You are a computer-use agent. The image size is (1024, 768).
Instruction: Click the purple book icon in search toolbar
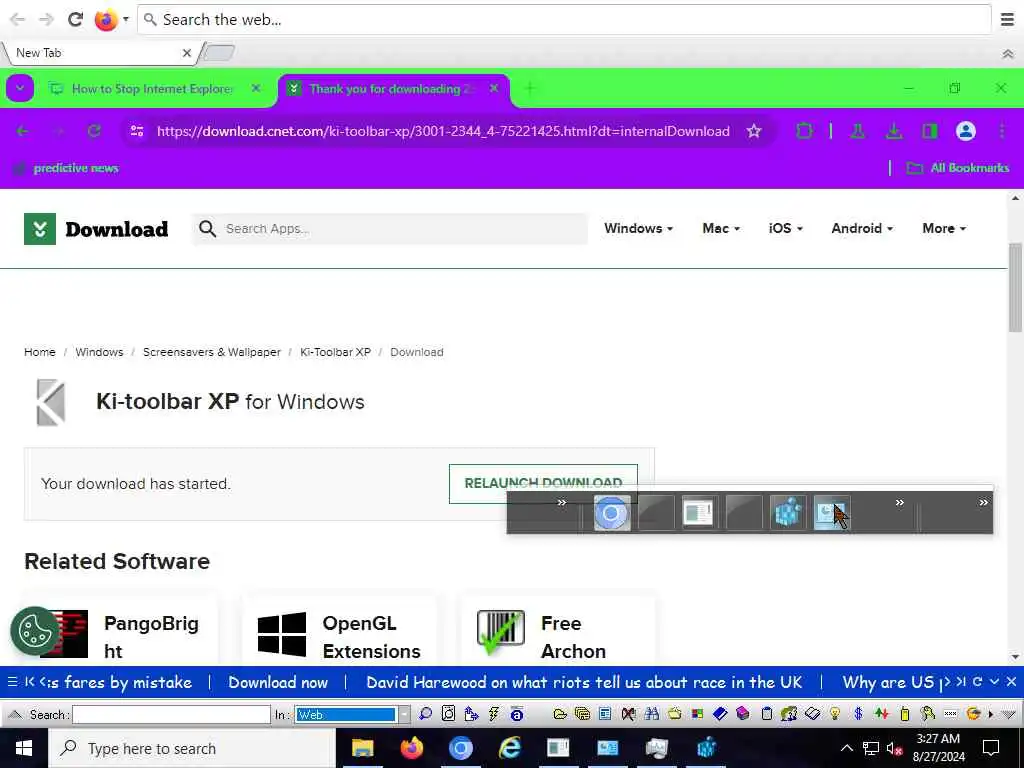pyautogui.click(x=743, y=714)
